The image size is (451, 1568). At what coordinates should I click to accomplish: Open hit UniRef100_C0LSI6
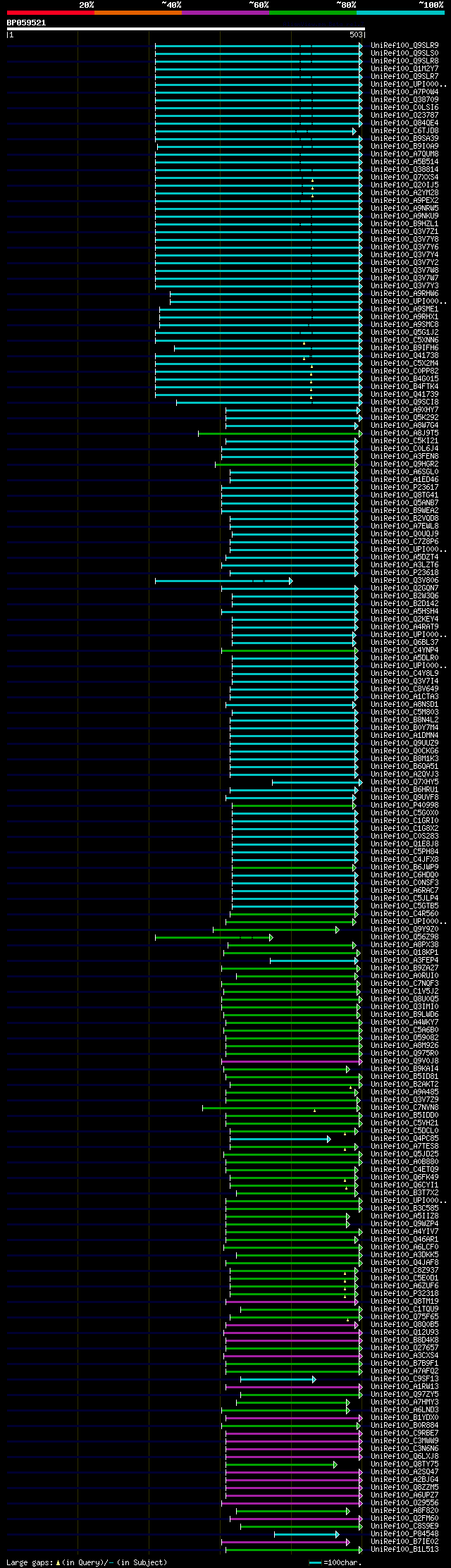click(x=404, y=107)
